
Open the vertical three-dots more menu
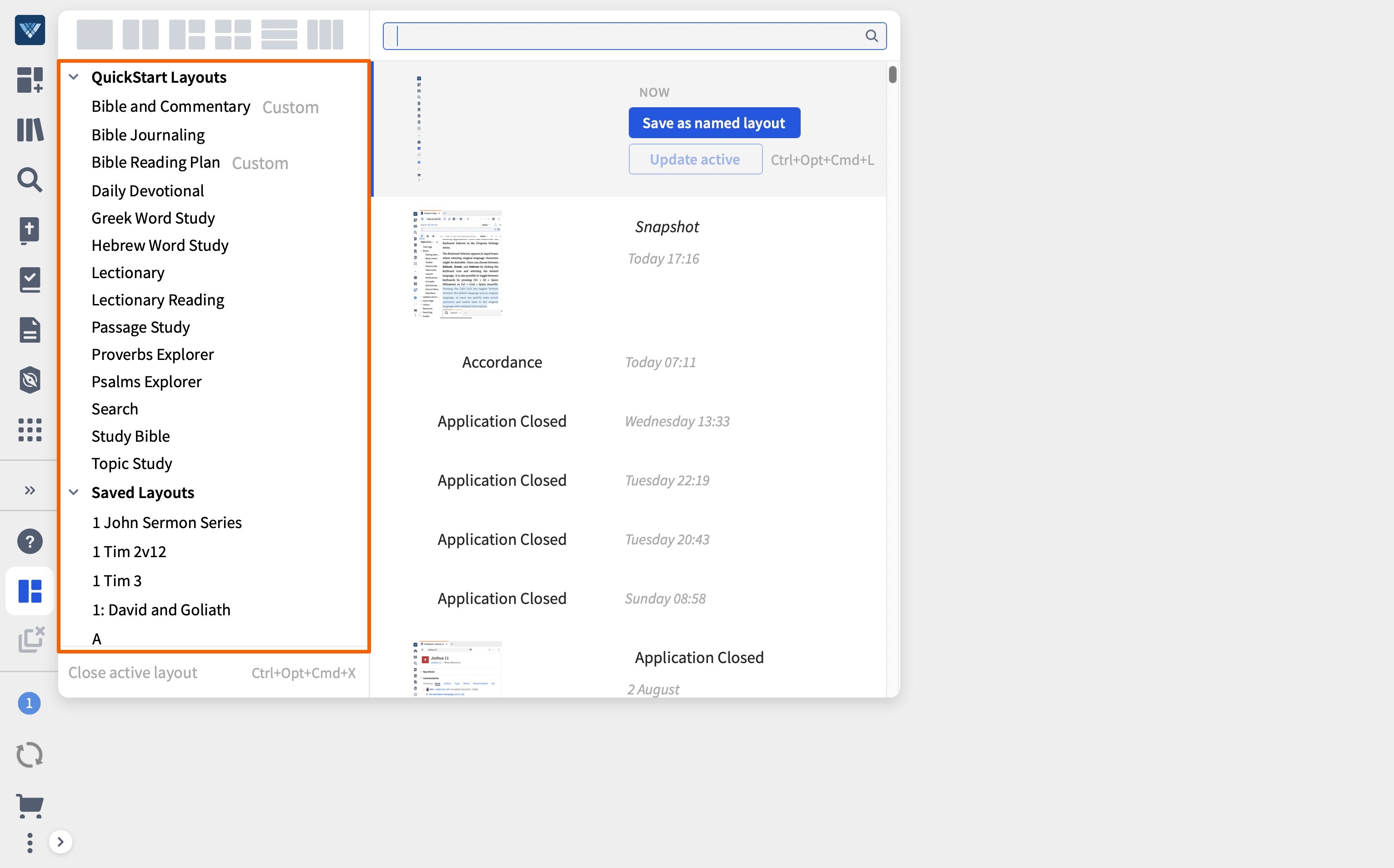click(30, 843)
